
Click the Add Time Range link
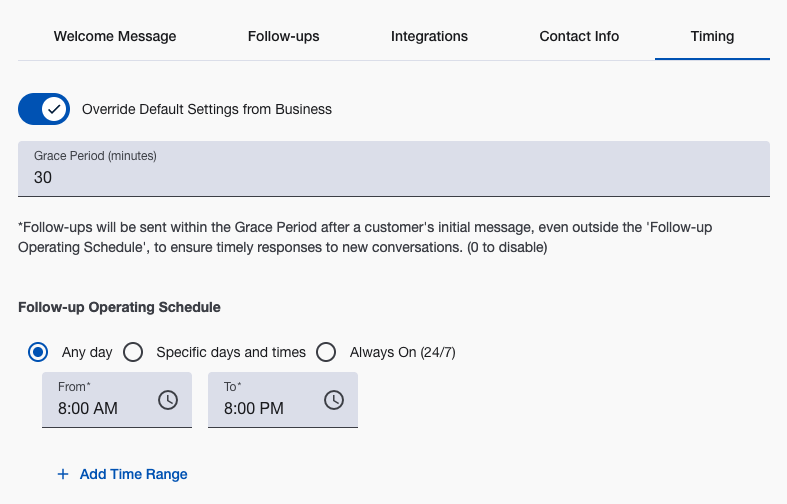133,474
